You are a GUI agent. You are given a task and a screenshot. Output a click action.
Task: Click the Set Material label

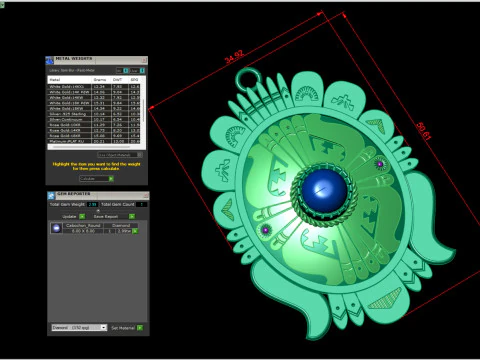point(123,328)
